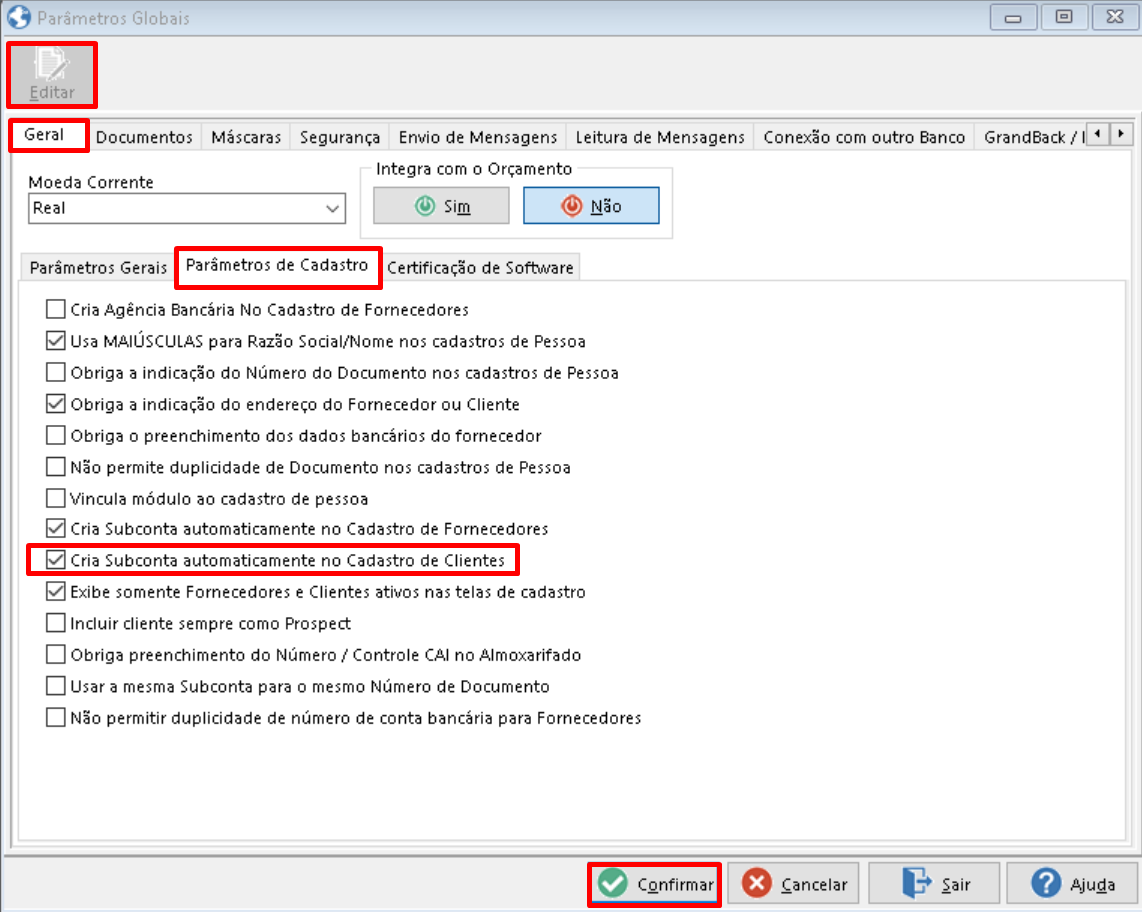Open the Máscaras tab
Screen dimensions: 1142x912
[246, 137]
